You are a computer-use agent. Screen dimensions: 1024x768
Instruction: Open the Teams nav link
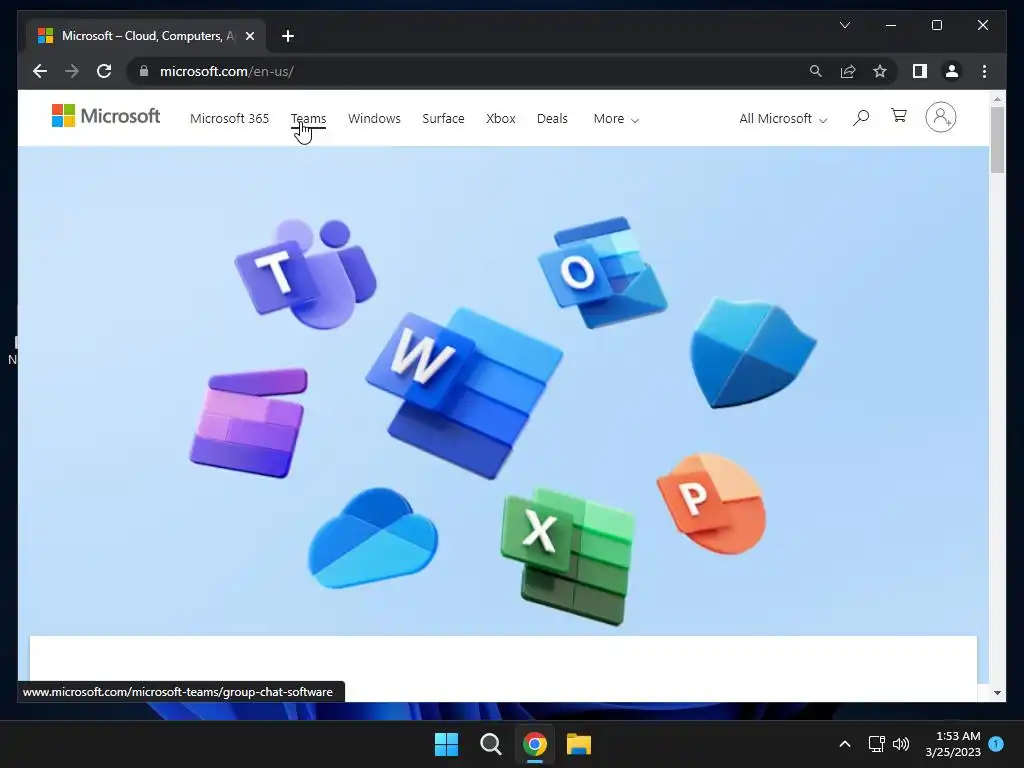308,118
